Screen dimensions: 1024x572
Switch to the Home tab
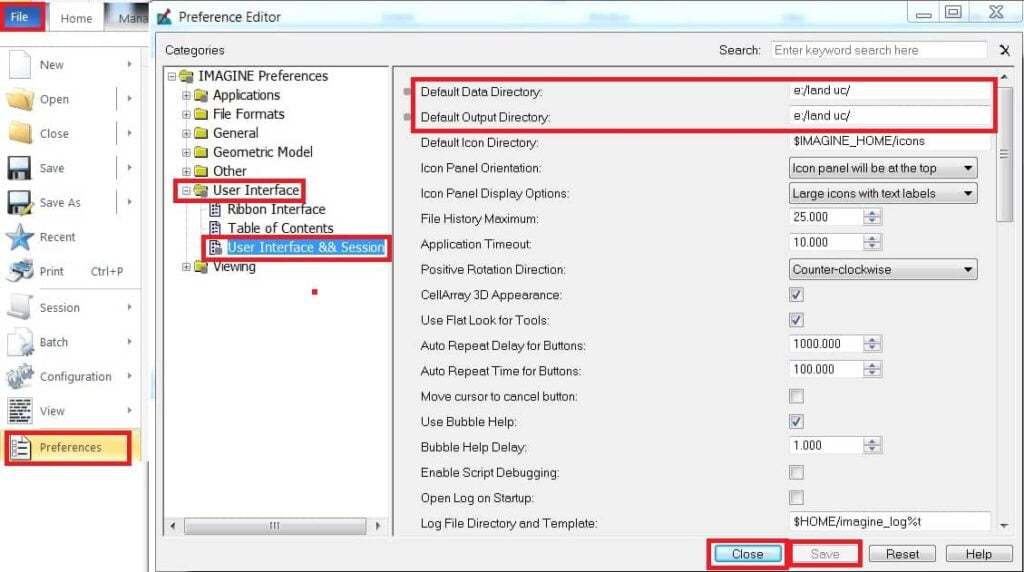(x=76, y=18)
